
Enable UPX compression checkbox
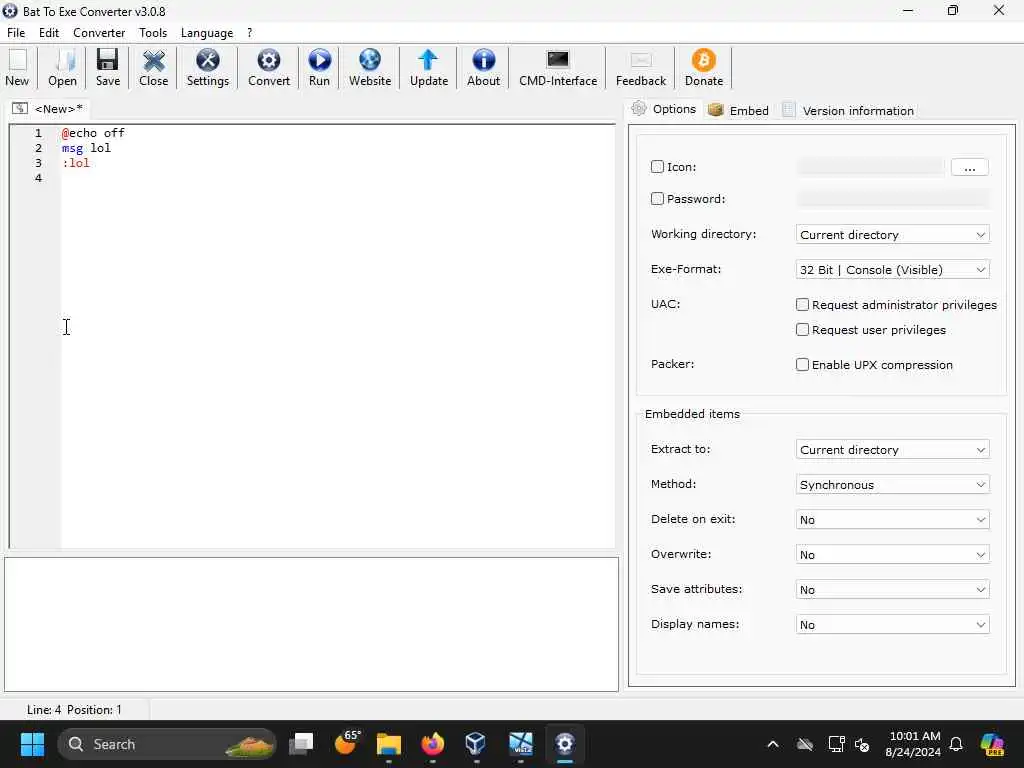pyautogui.click(x=802, y=364)
